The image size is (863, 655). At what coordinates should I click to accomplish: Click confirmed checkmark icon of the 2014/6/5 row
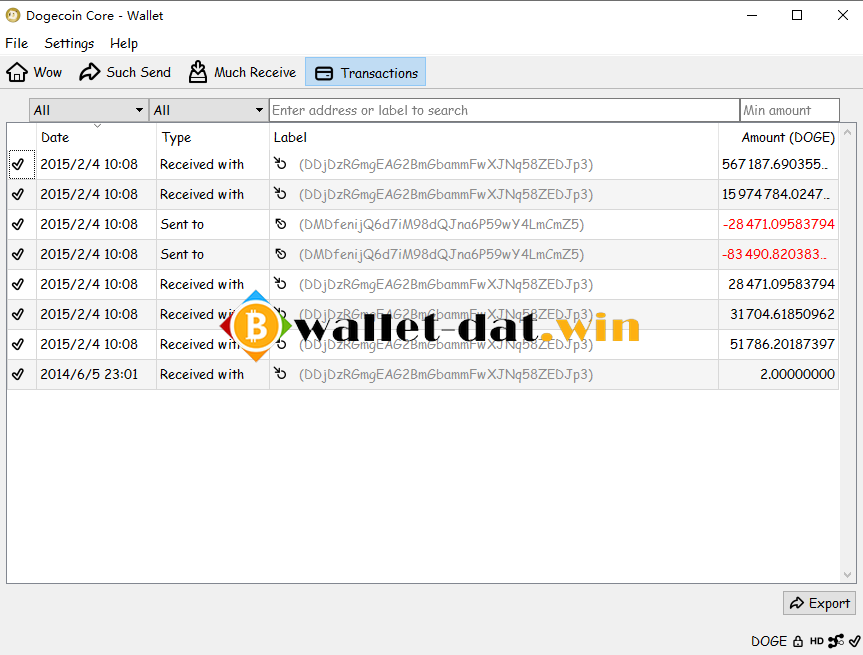tap(18, 374)
